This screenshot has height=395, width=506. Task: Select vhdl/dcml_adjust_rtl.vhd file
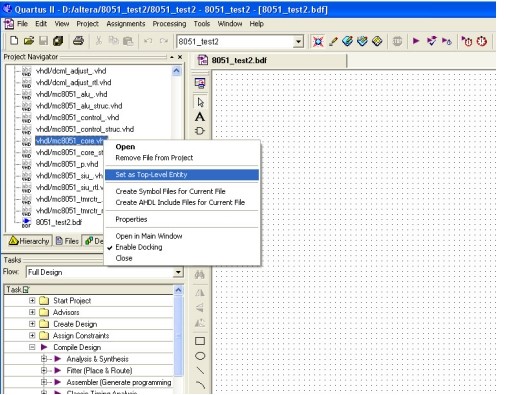point(73,83)
